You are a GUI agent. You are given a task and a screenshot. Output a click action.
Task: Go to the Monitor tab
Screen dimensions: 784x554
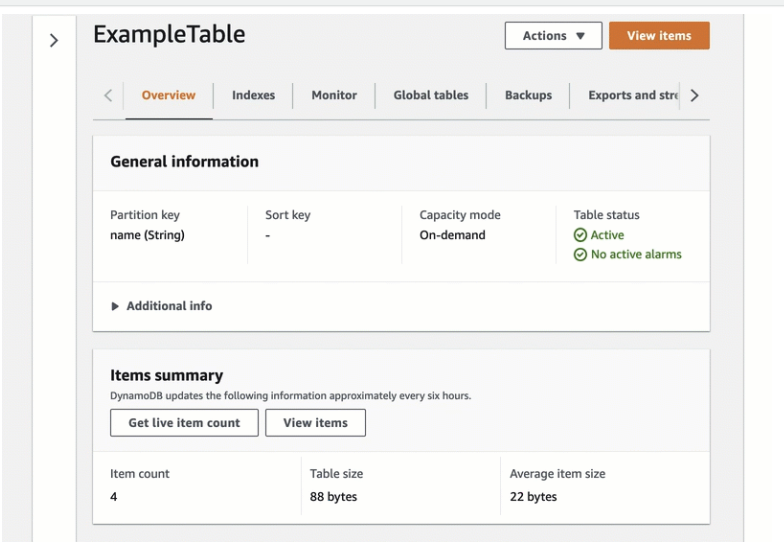click(334, 95)
